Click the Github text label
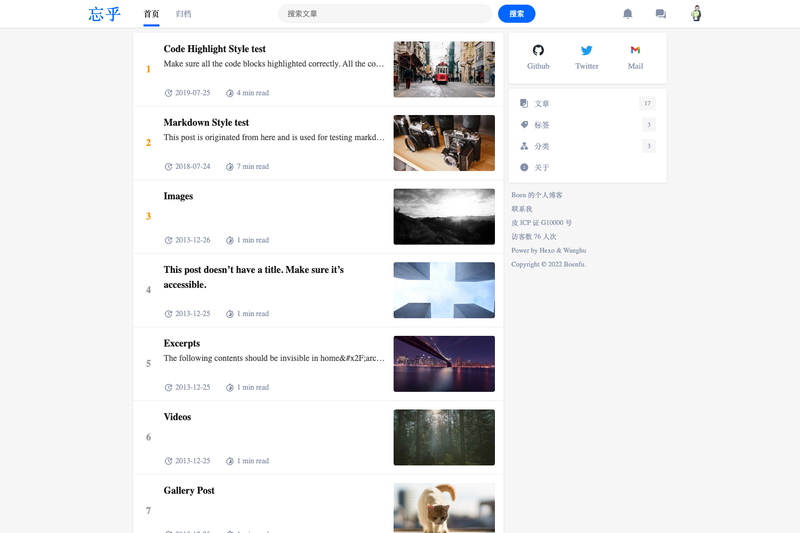This screenshot has height=533, width=800. click(538, 66)
